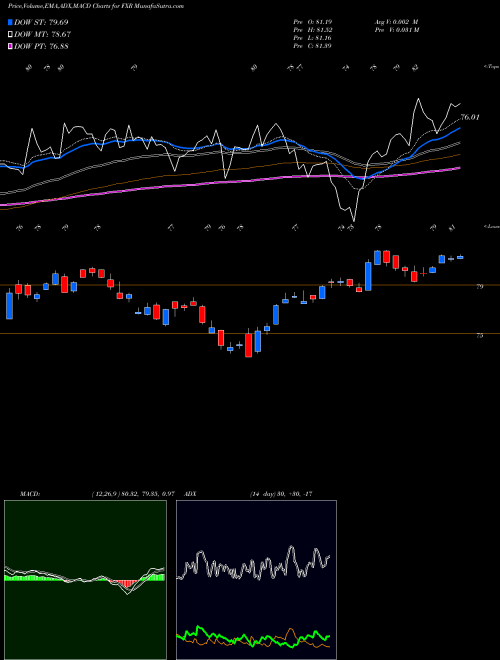
Task: Click the Pre C: 81.39 value
Action: pyautogui.click(x=312, y=46)
